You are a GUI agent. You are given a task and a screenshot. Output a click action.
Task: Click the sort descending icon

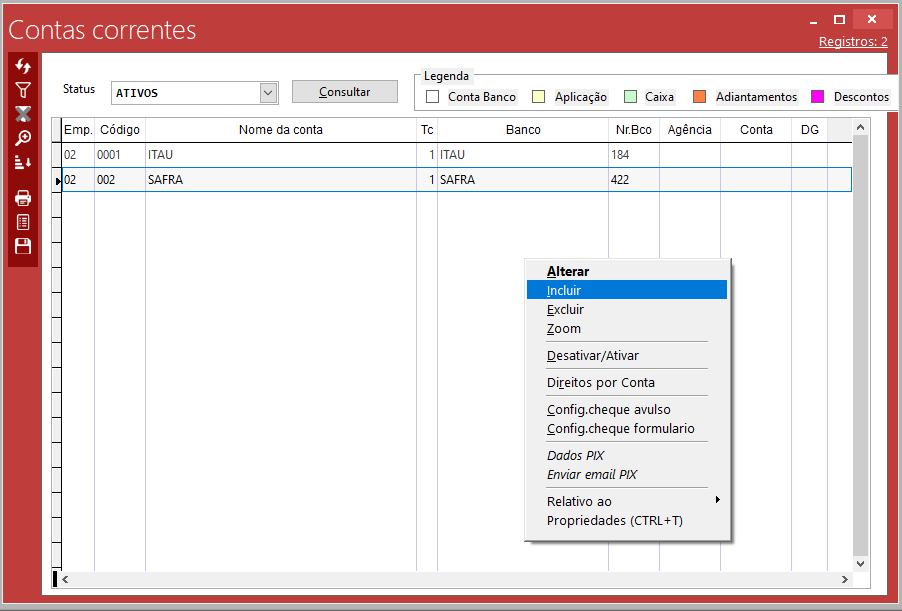click(23, 162)
